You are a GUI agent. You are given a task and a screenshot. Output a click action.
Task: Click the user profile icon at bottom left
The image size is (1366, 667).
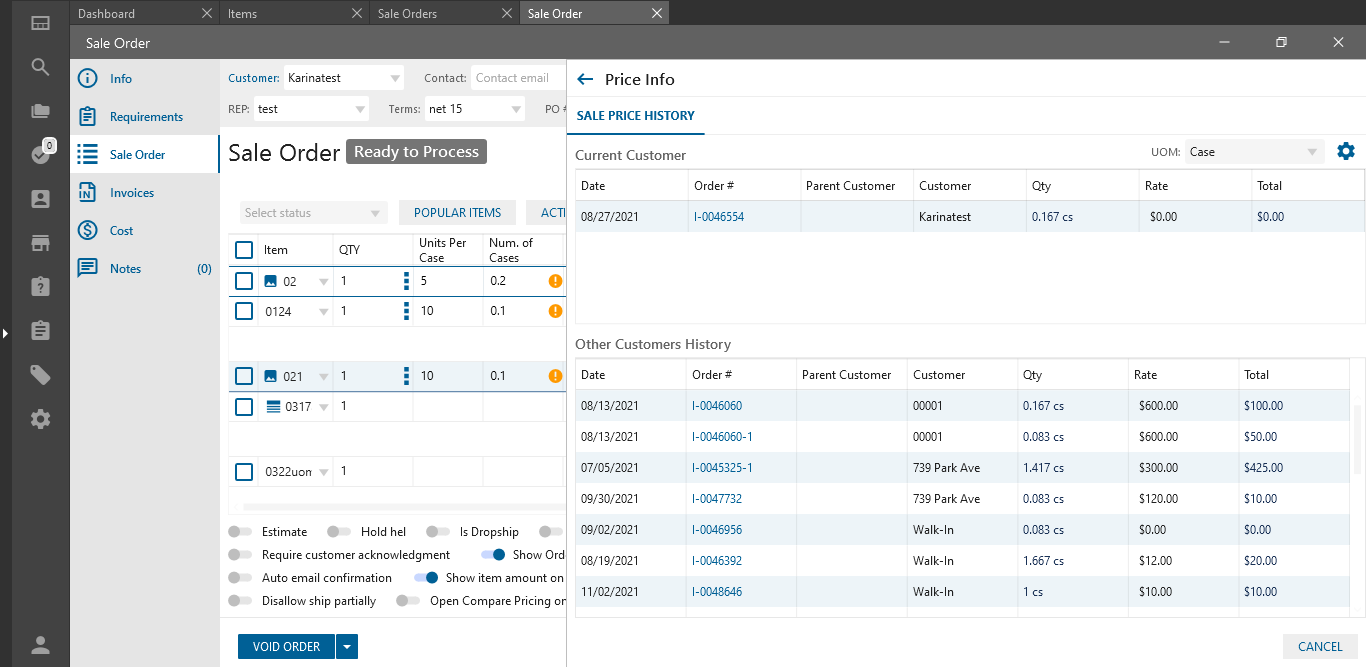40,645
